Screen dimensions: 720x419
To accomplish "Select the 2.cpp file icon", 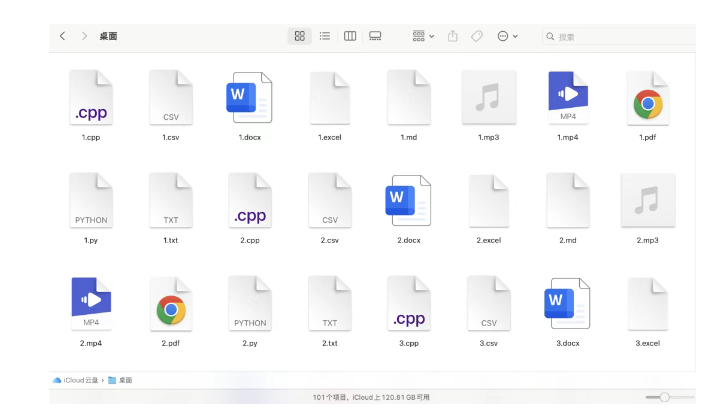I will point(250,200).
